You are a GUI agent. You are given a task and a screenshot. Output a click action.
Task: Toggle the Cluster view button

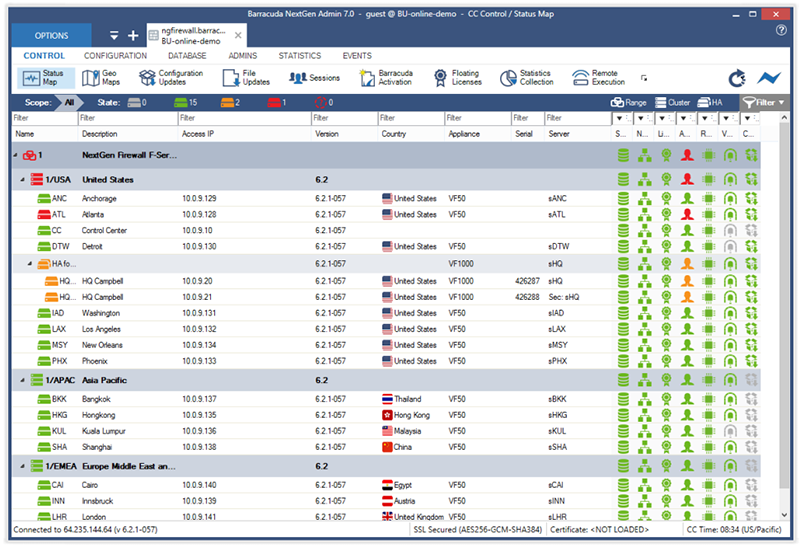coord(672,103)
